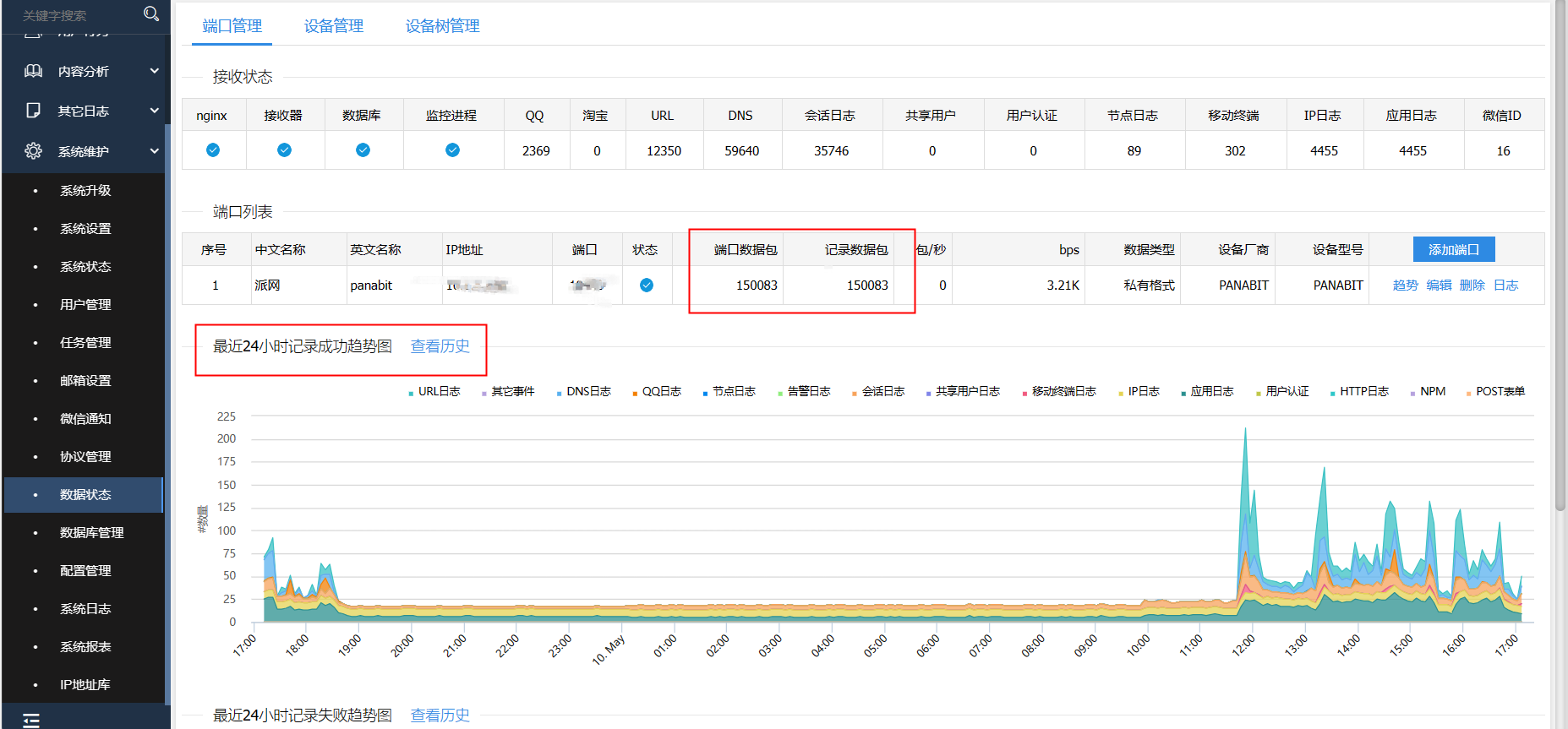
Task: Open 任务管理 in the sidebar
Action: (x=85, y=343)
